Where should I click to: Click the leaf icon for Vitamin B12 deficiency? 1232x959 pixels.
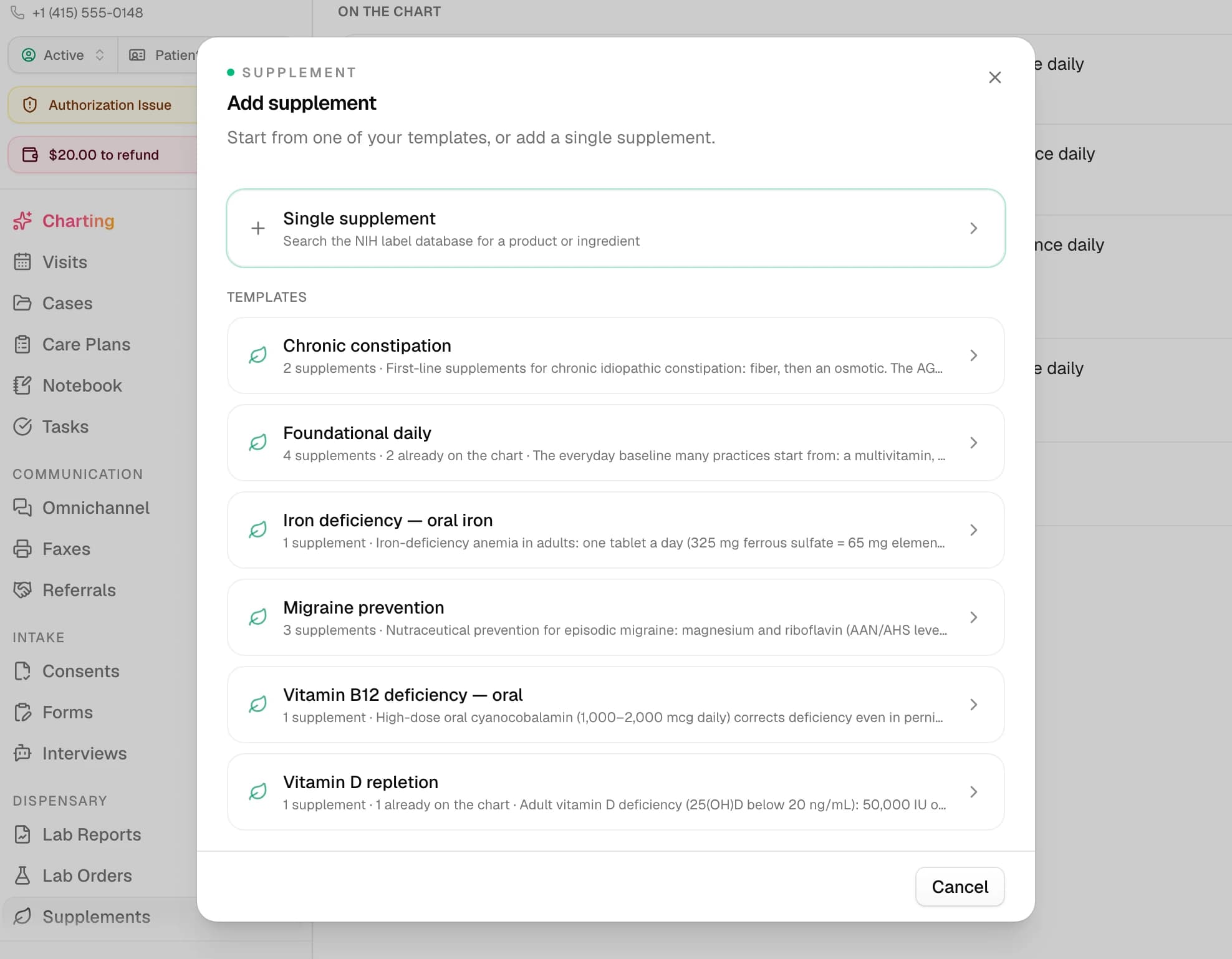[257, 705]
